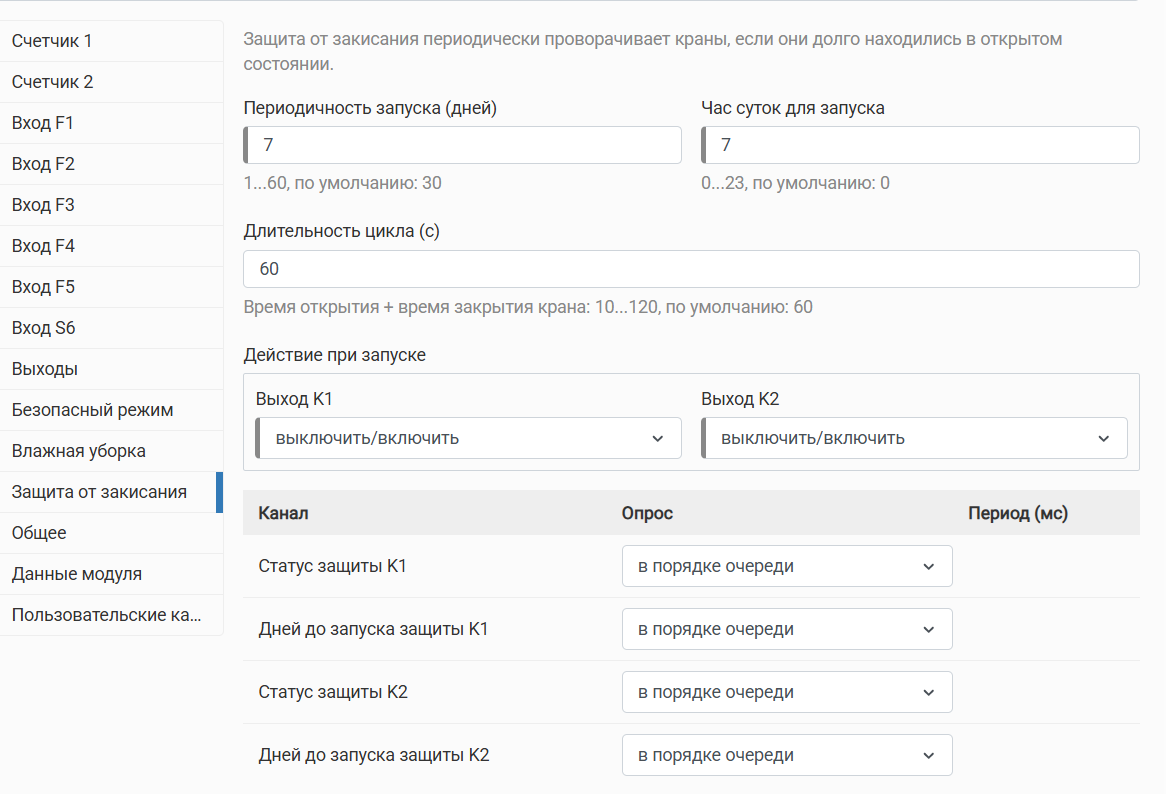Expand polling dropdown for Статус защиты К2

[787, 692]
